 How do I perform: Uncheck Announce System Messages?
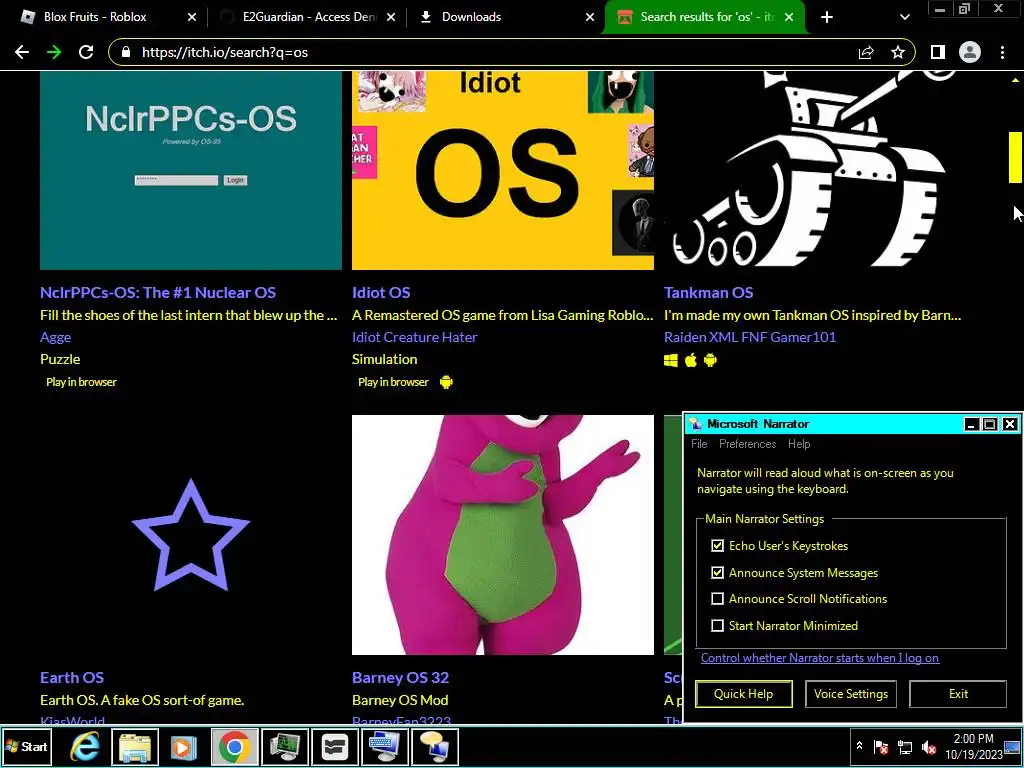point(718,573)
